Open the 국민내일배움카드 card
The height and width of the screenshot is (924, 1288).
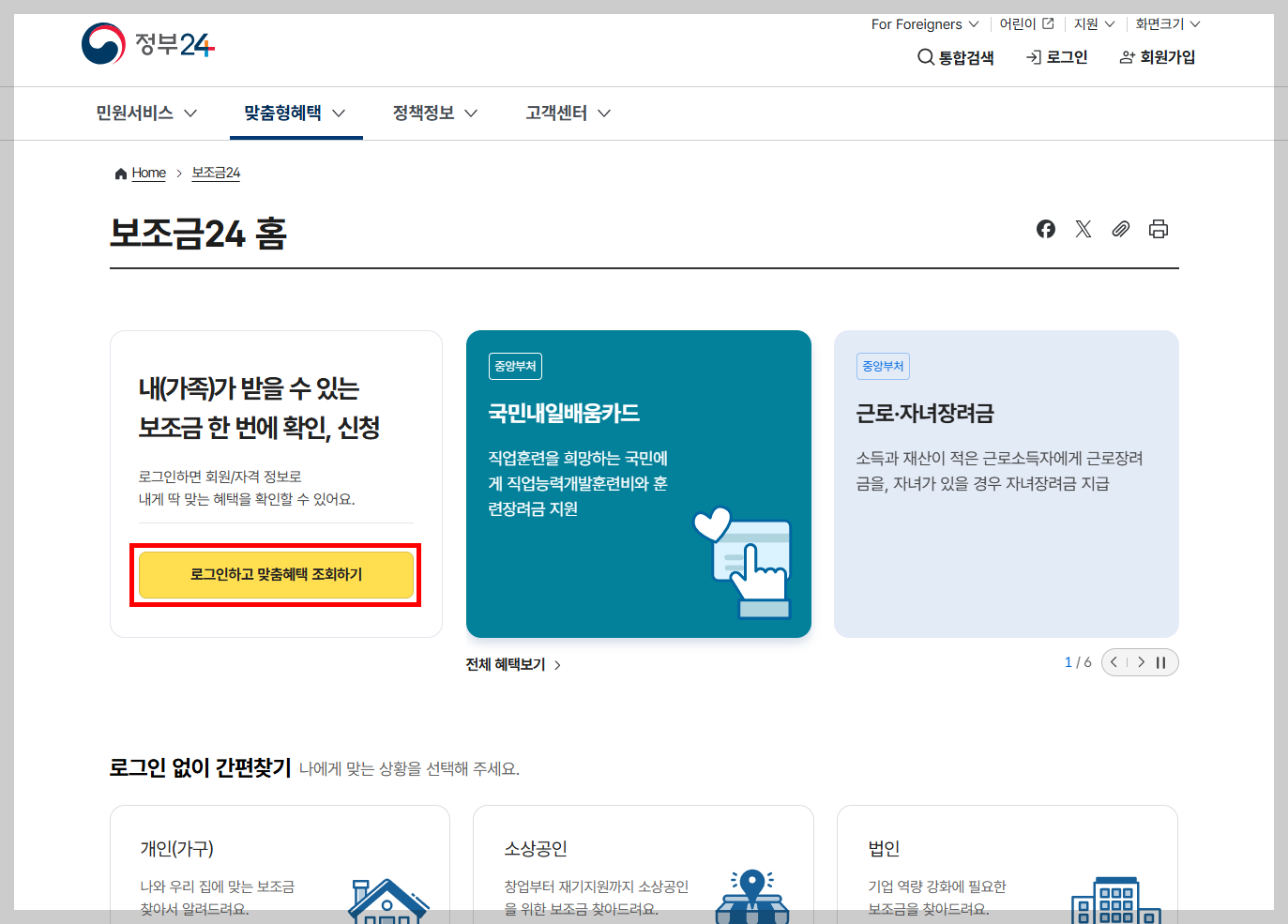tap(639, 484)
